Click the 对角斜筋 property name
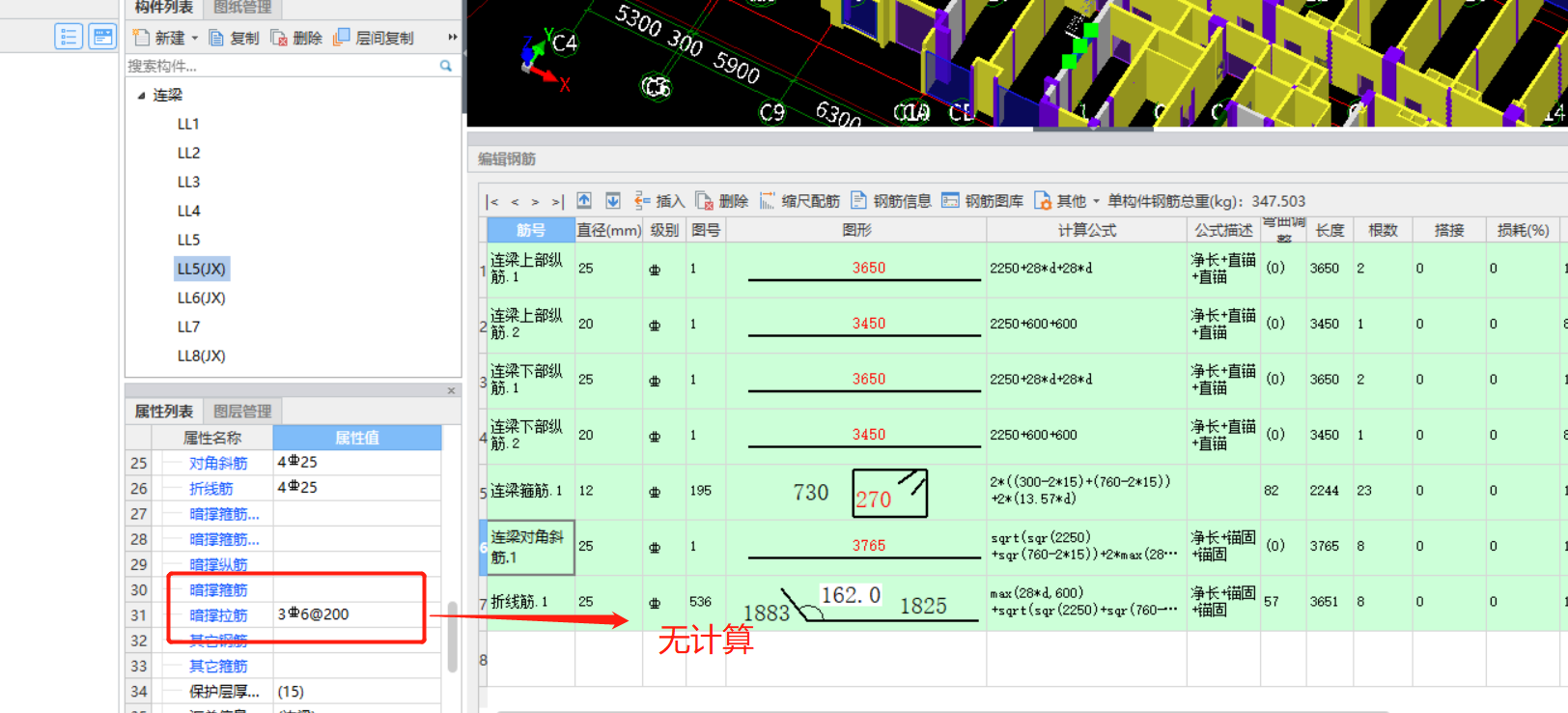Image resolution: width=1568 pixels, height=713 pixels. pos(218,463)
